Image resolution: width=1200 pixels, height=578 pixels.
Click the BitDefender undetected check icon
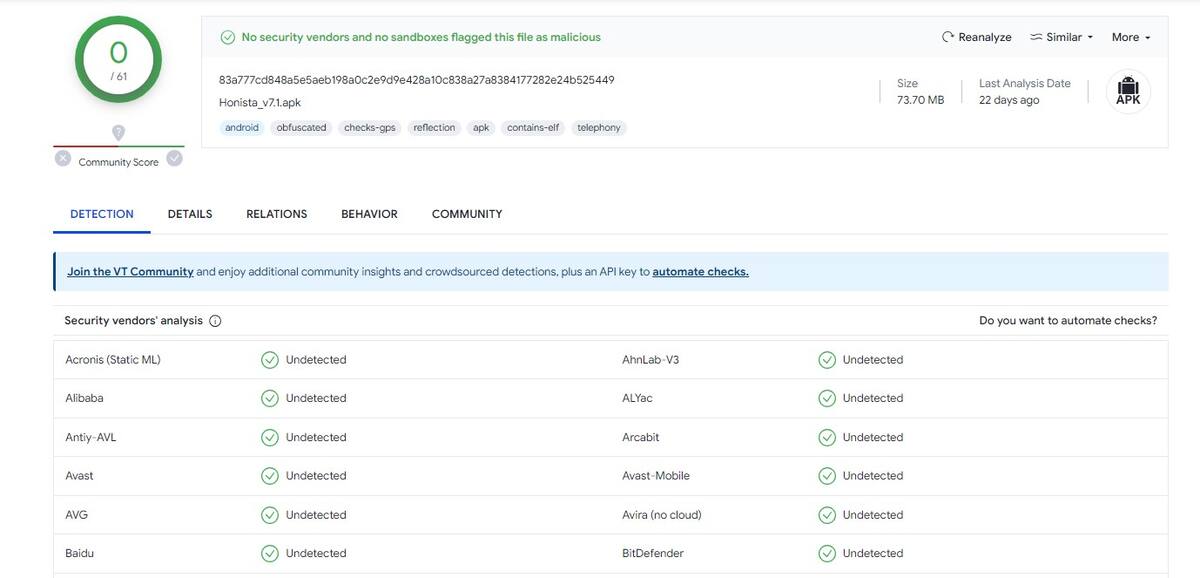click(x=826, y=553)
